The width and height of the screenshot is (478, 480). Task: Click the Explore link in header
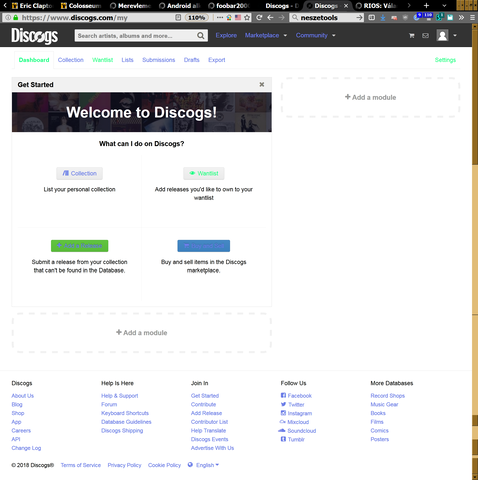click(x=226, y=35)
